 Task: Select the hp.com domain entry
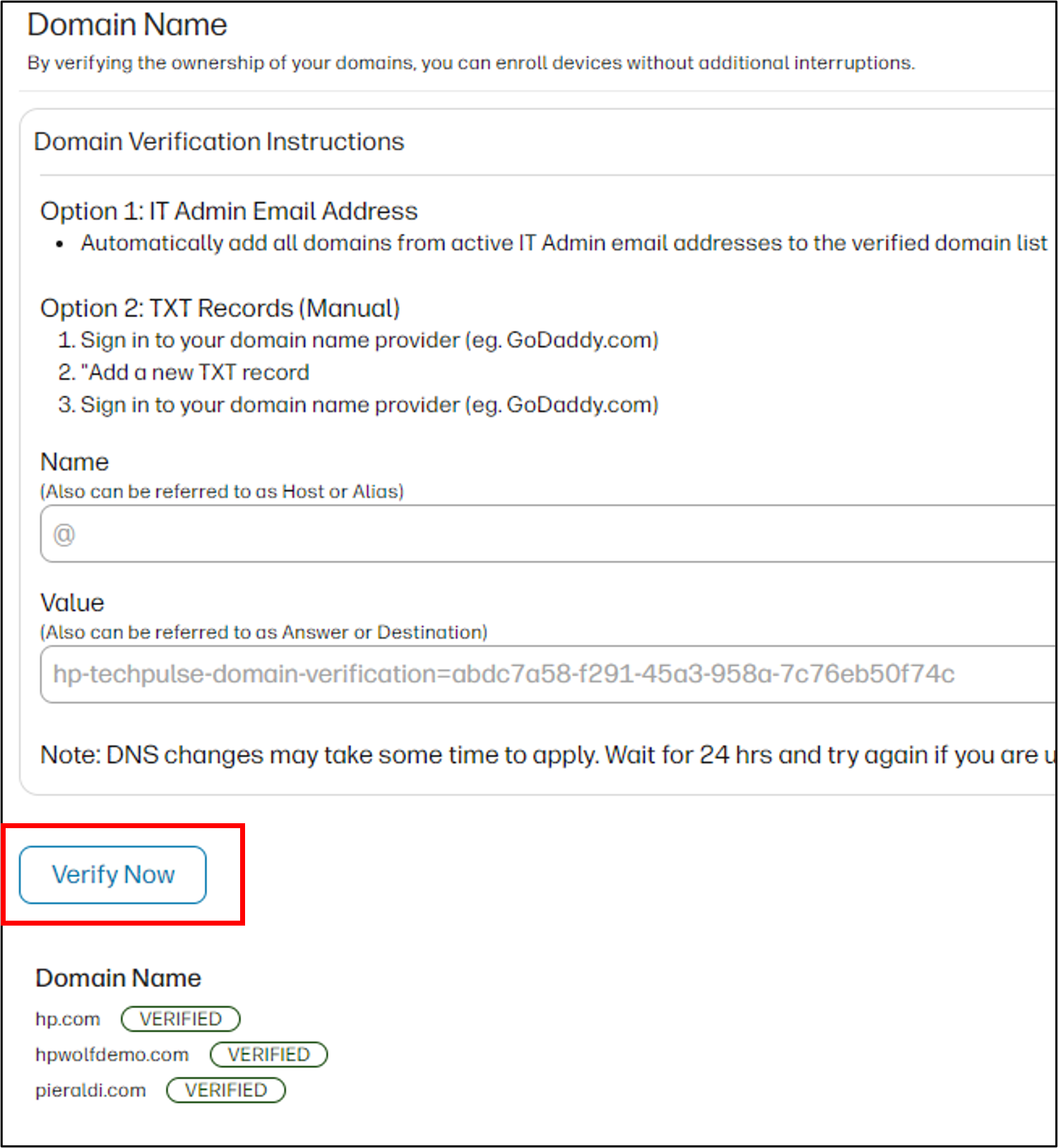pyautogui.click(x=68, y=1019)
